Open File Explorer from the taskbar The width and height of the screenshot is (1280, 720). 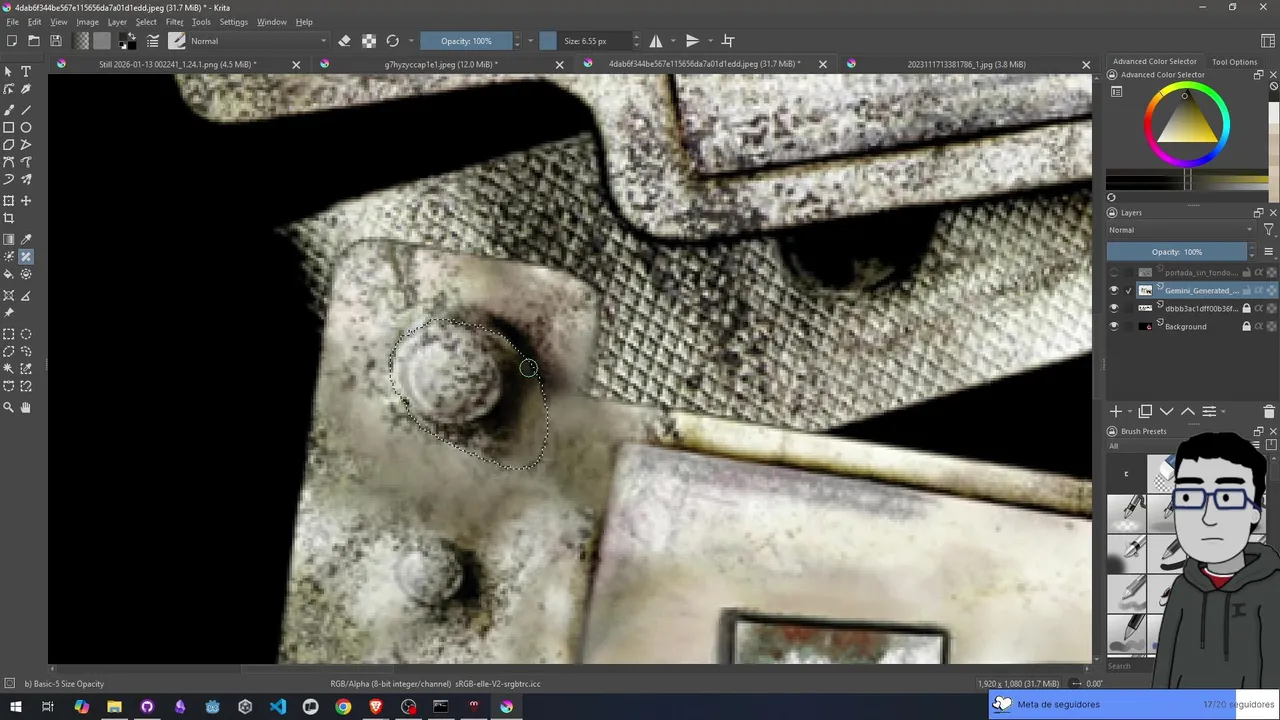click(x=114, y=707)
